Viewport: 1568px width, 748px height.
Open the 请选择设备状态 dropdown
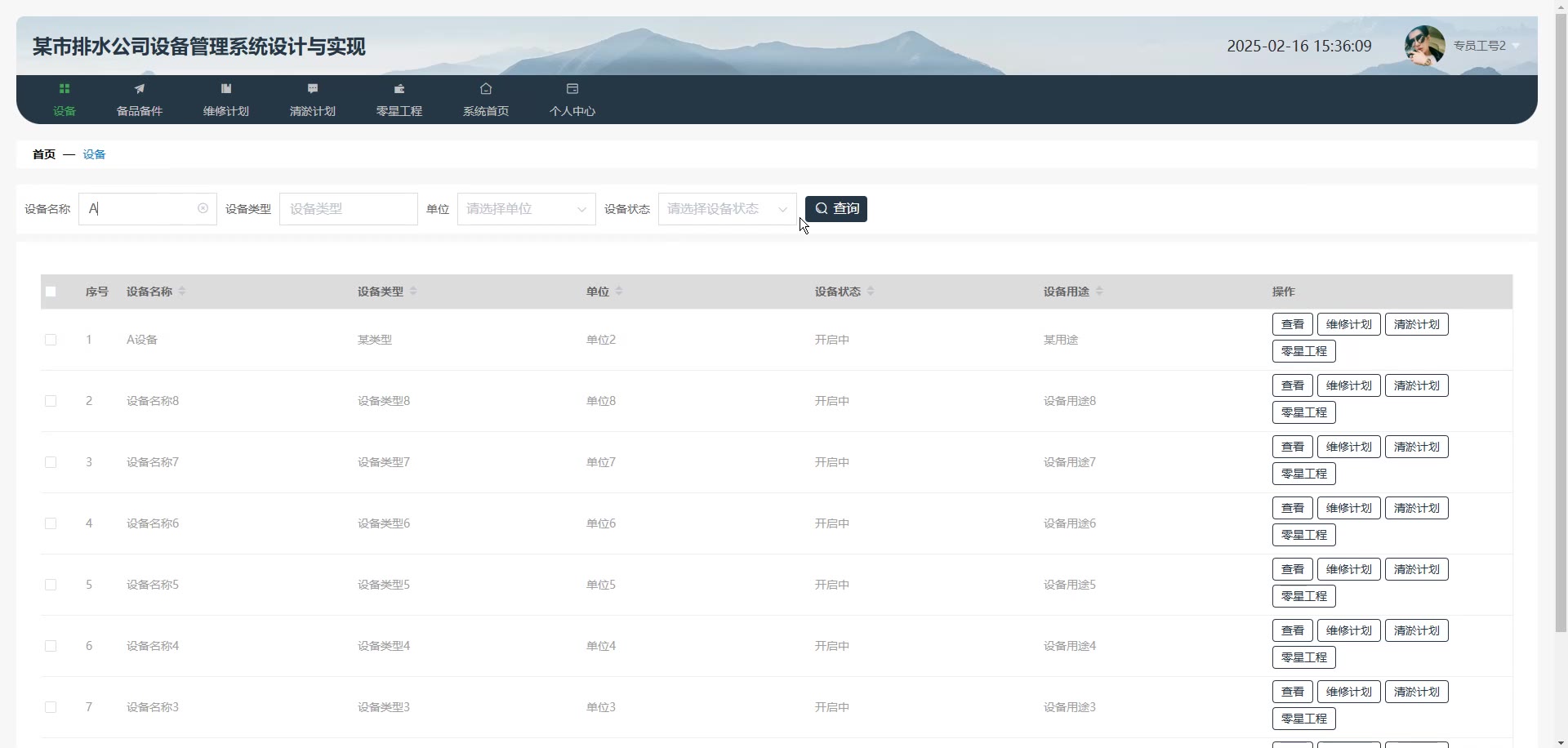[x=728, y=209]
